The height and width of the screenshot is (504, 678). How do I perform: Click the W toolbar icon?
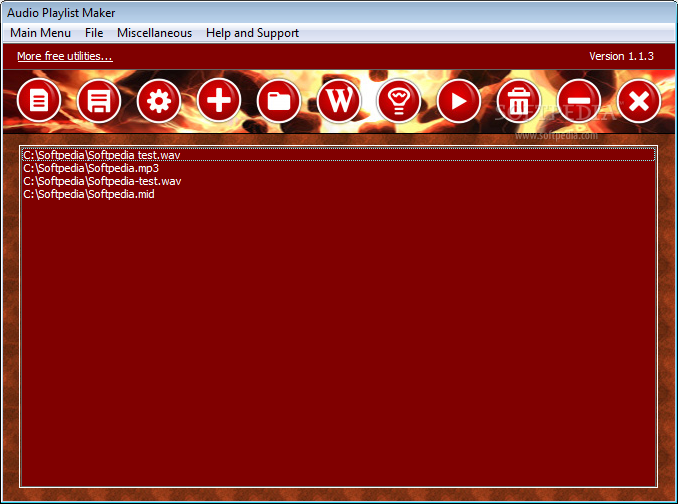tap(339, 101)
